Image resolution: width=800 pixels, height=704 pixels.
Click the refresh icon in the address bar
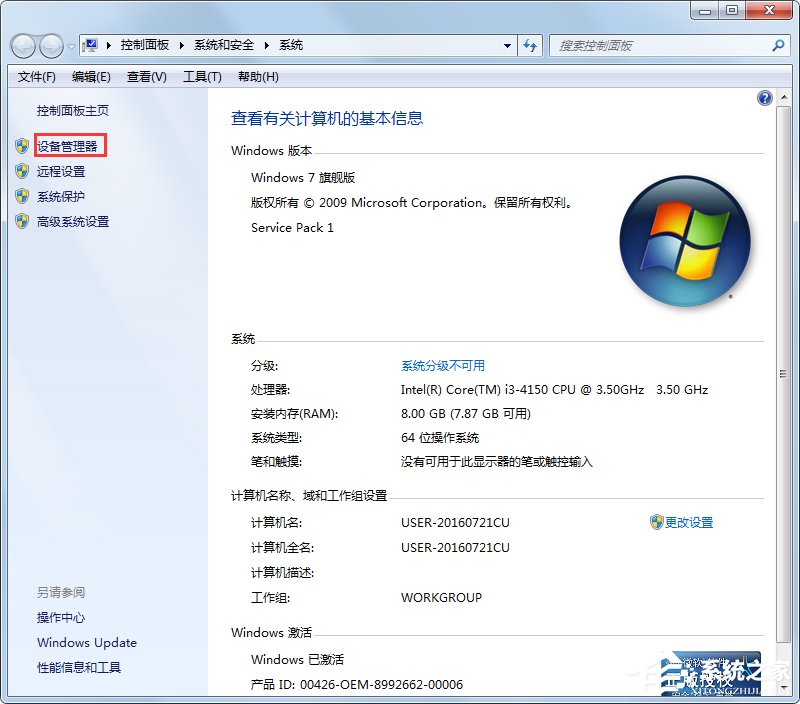[x=531, y=45]
